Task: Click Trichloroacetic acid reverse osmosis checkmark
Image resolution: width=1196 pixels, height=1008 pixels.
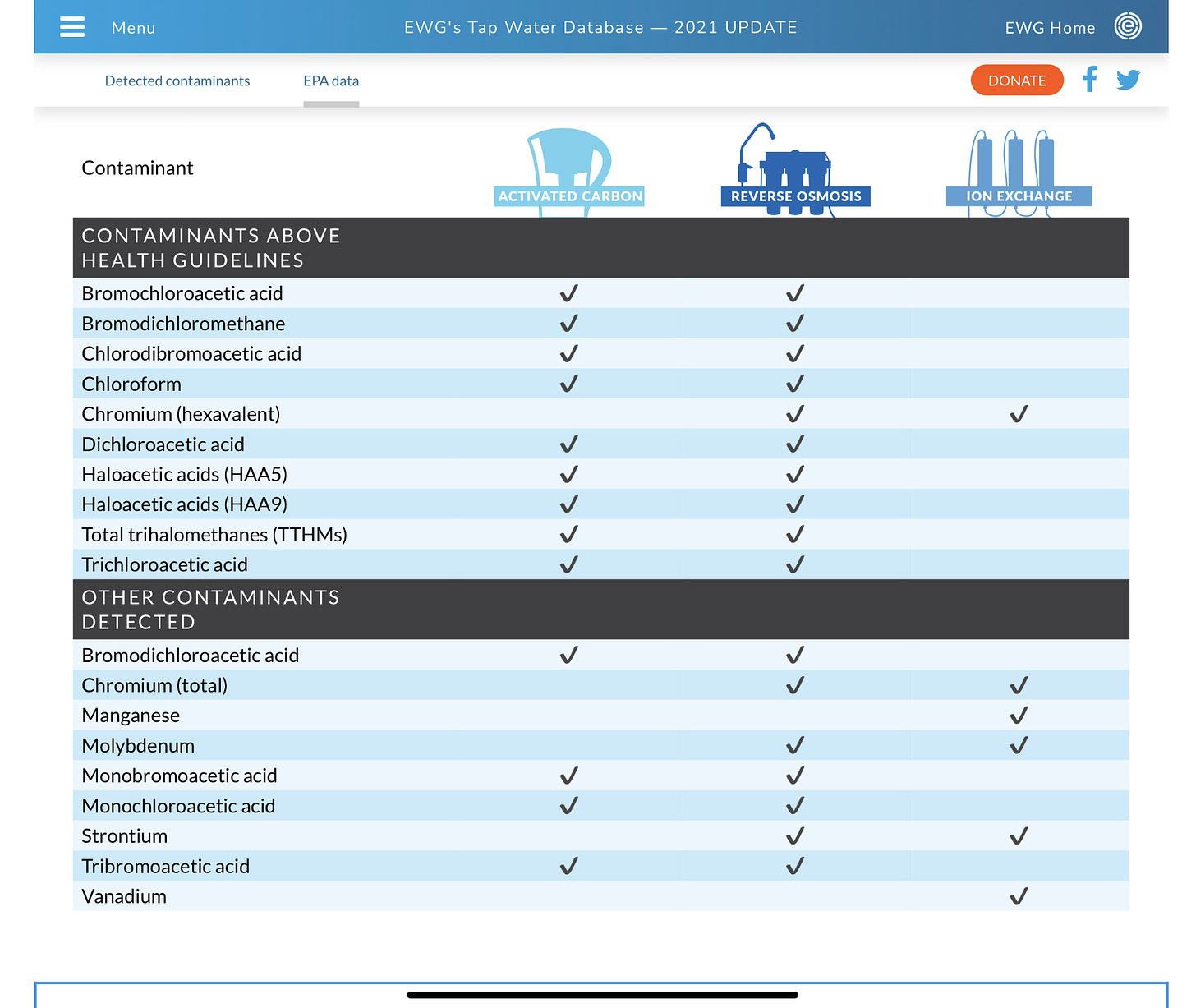Action: (x=794, y=564)
